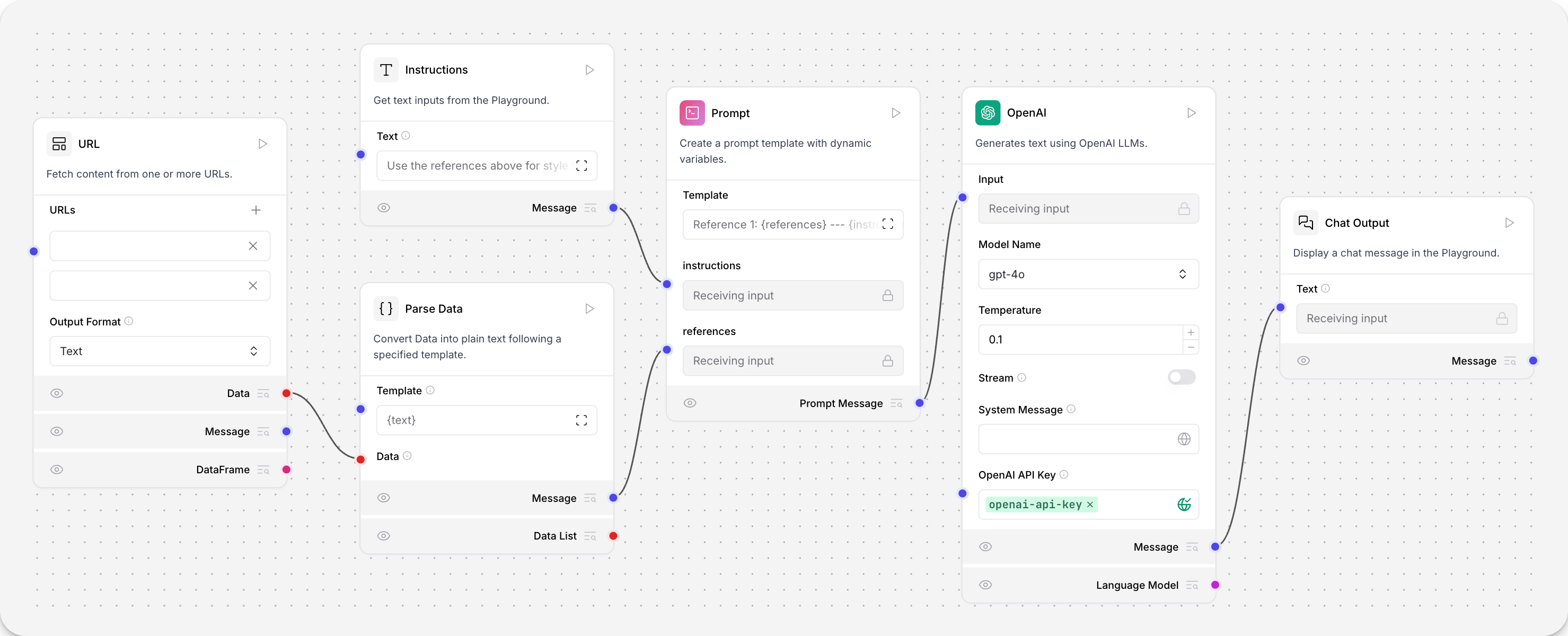Click the Chat Output Message output handle

tap(1532, 361)
